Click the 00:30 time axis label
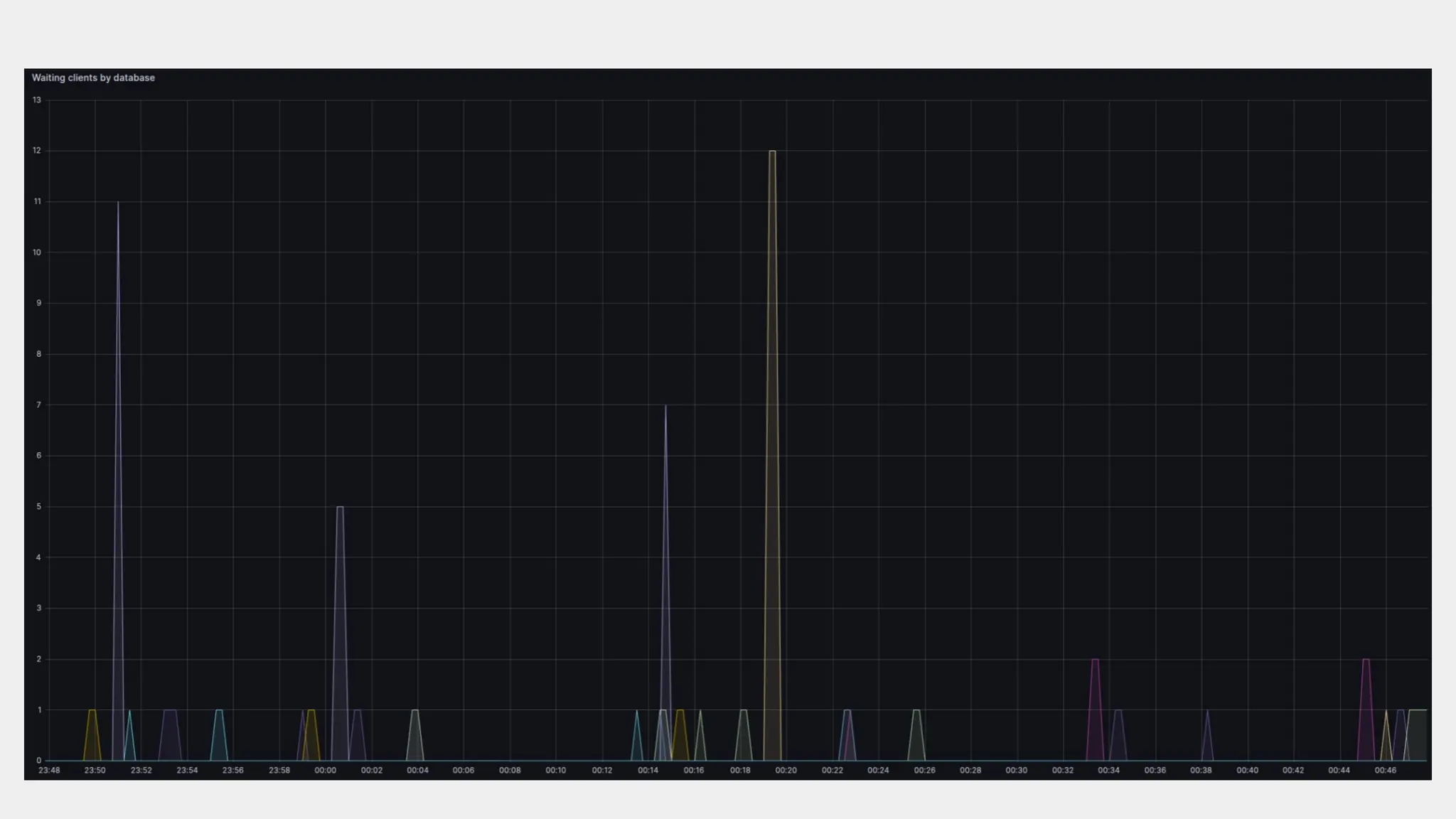This screenshot has height=819, width=1456. pos(1016,770)
